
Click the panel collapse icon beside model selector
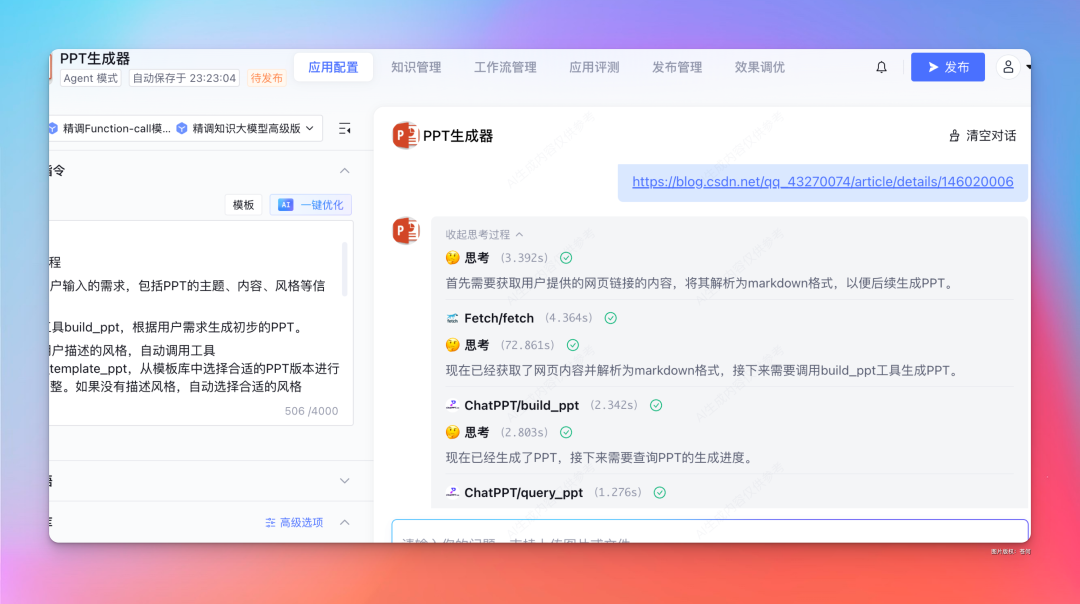344,129
